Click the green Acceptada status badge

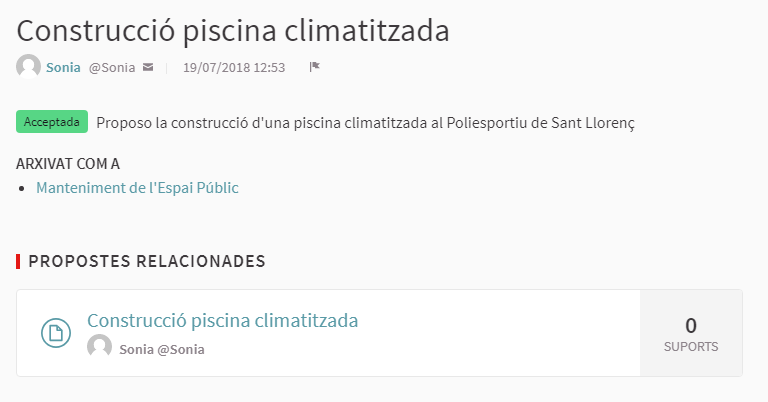52,122
